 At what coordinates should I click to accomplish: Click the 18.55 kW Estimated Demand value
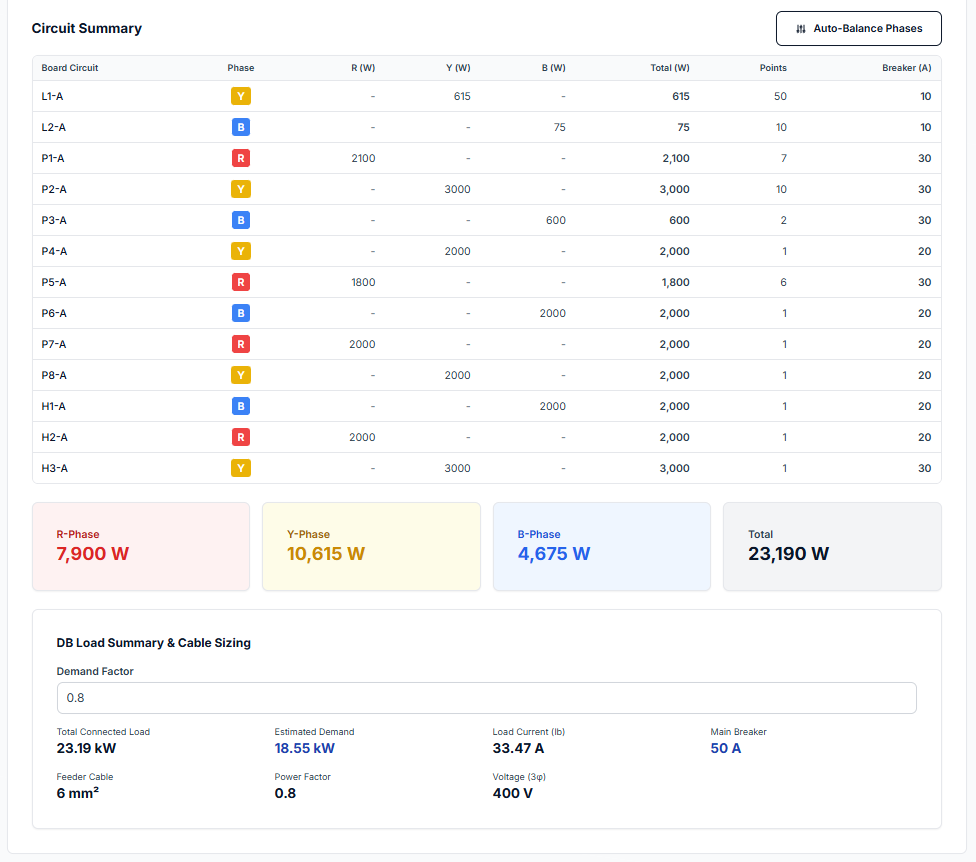[x=304, y=748]
